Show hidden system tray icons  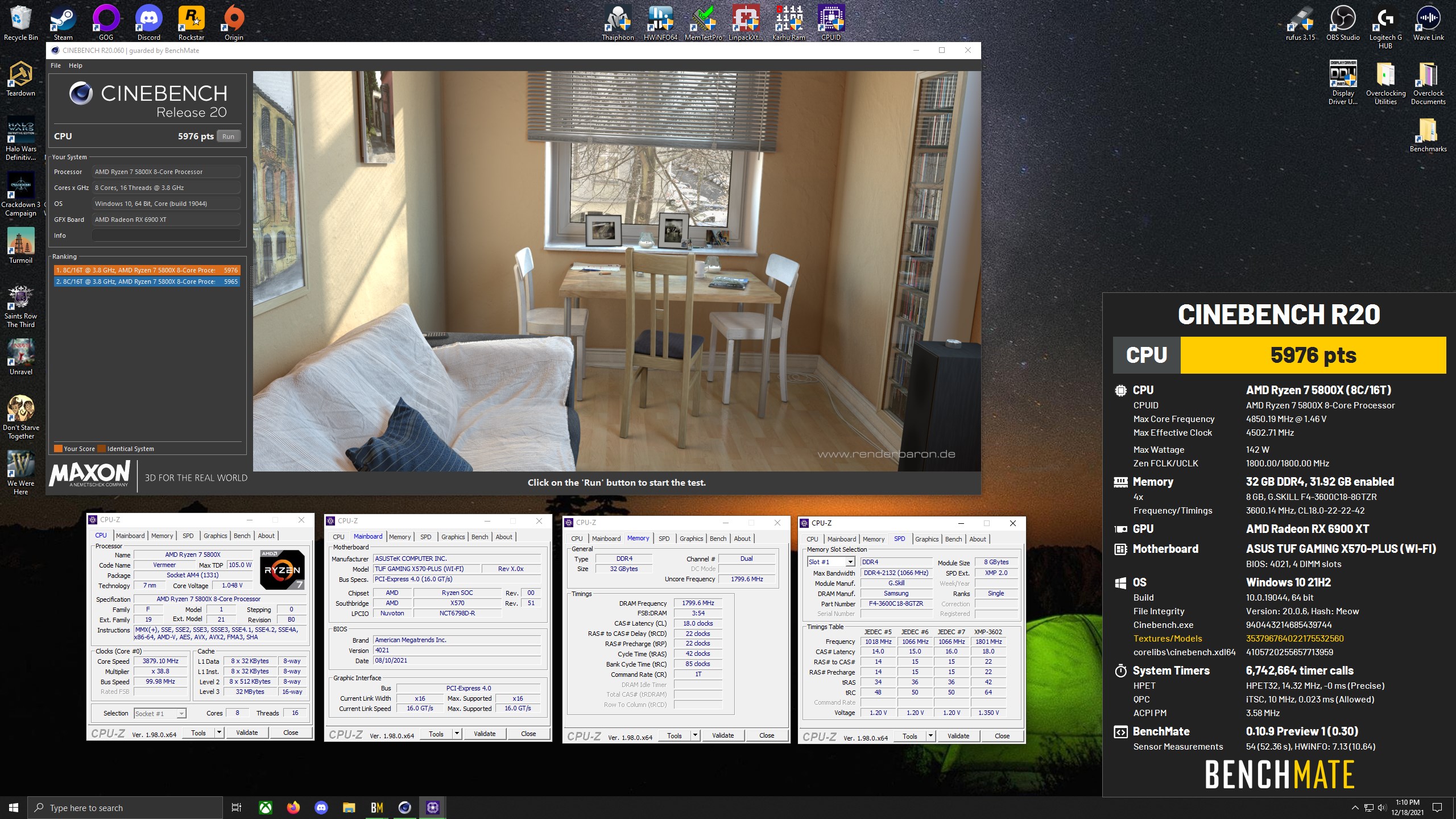tap(1355, 807)
